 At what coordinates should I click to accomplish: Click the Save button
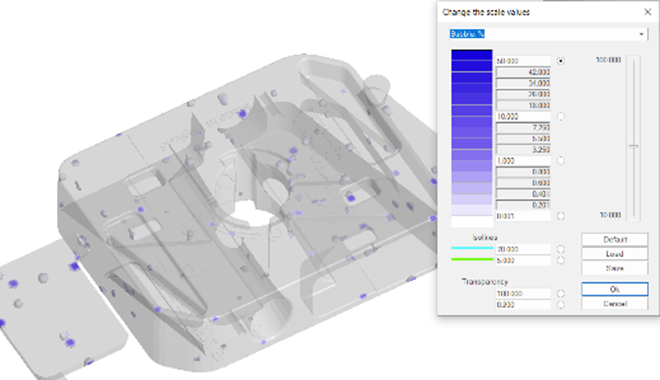pos(615,268)
